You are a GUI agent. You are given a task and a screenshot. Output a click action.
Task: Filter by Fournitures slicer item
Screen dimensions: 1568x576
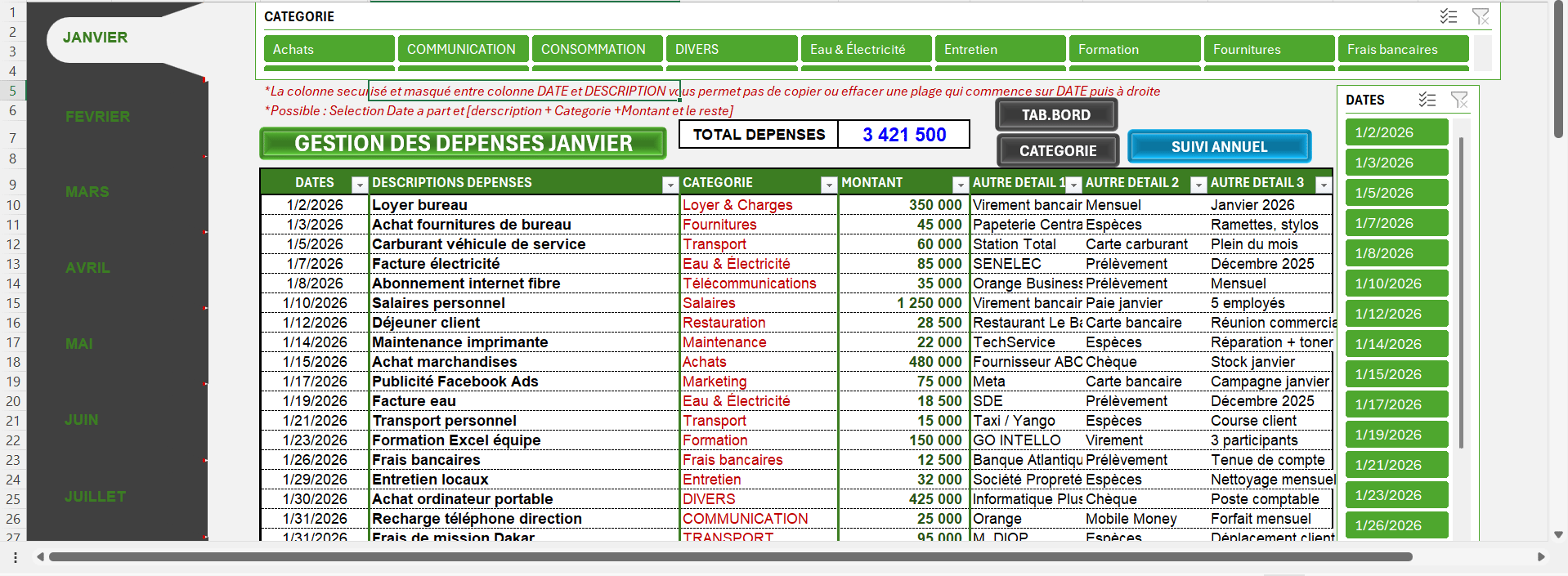pos(1270,49)
